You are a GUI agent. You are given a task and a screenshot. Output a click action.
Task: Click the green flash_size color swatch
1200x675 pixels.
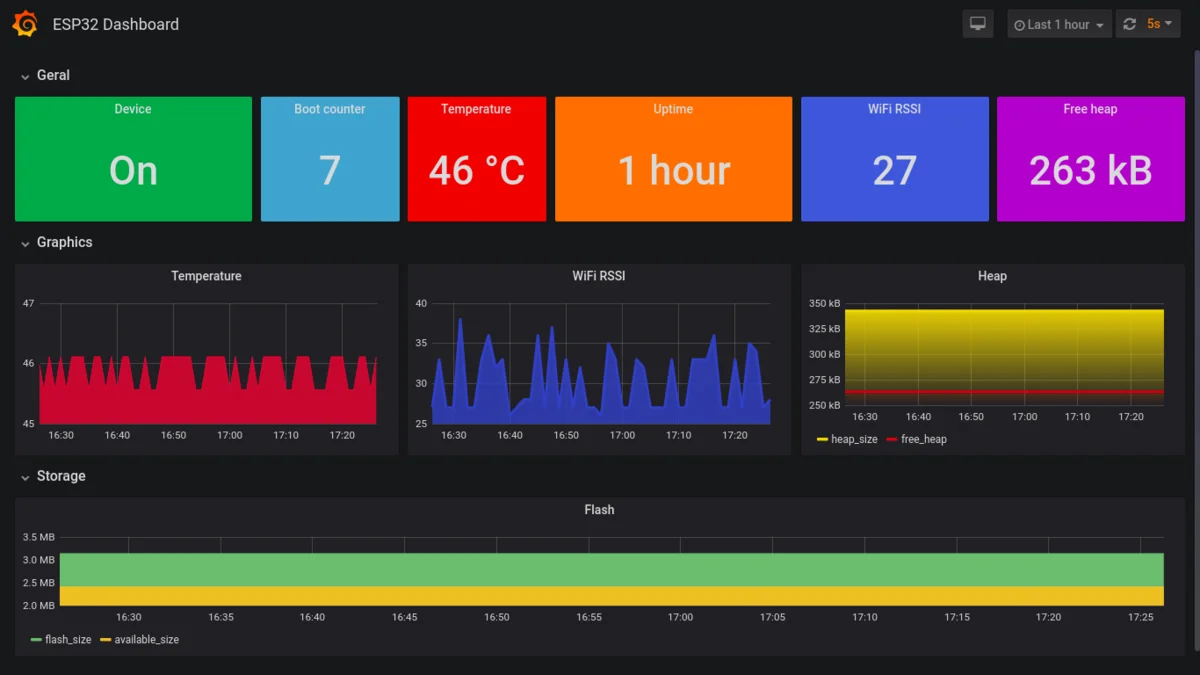36,640
